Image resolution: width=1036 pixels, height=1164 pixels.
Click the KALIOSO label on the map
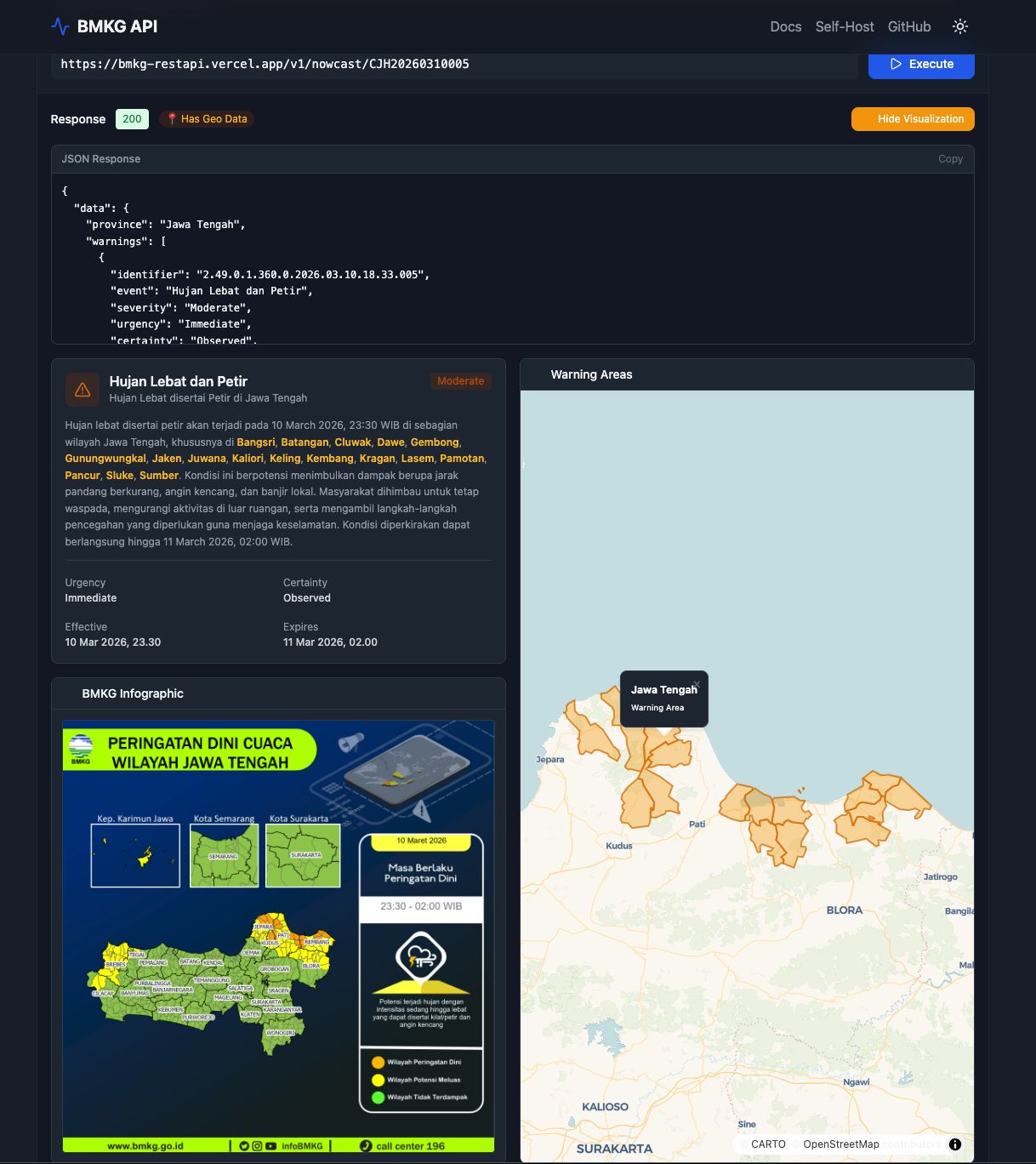click(605, 1107)
